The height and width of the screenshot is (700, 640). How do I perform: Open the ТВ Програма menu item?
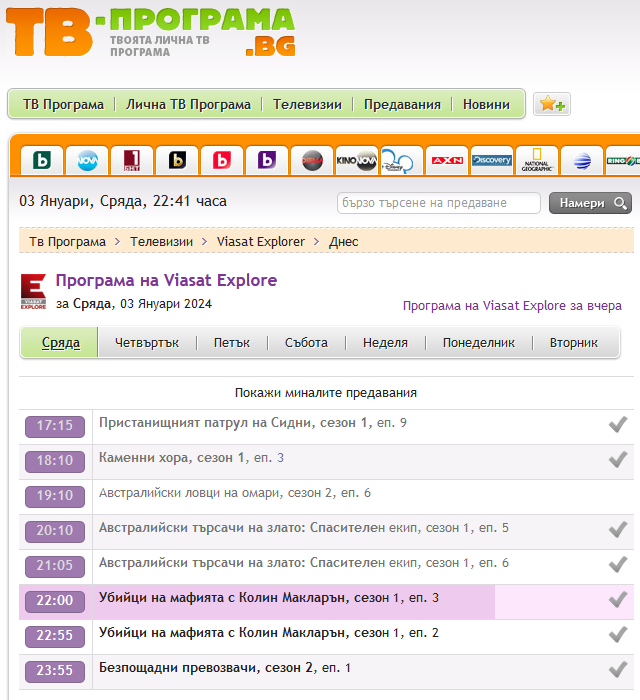tap(63, 104)
